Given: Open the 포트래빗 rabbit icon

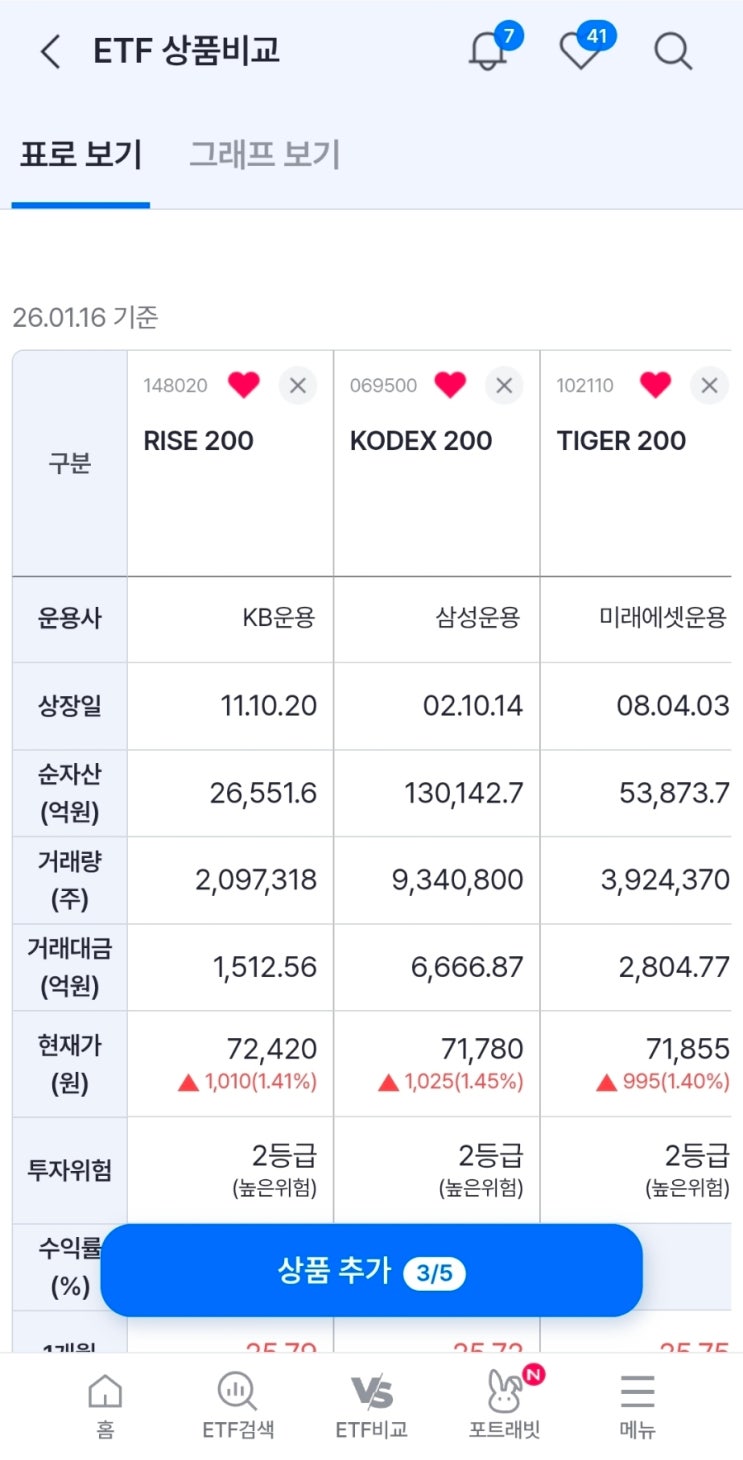Looking at the screenshot, I should click(x=504, y=1401).
